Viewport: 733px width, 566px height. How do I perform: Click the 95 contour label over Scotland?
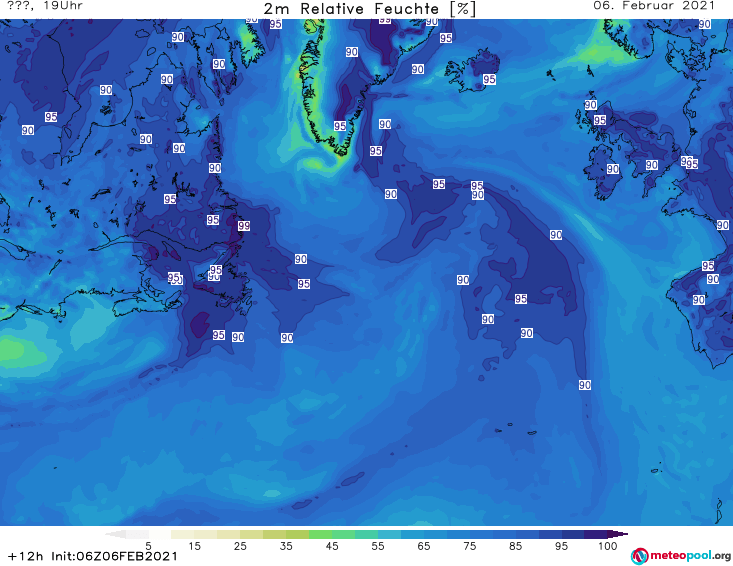[600, 120]
